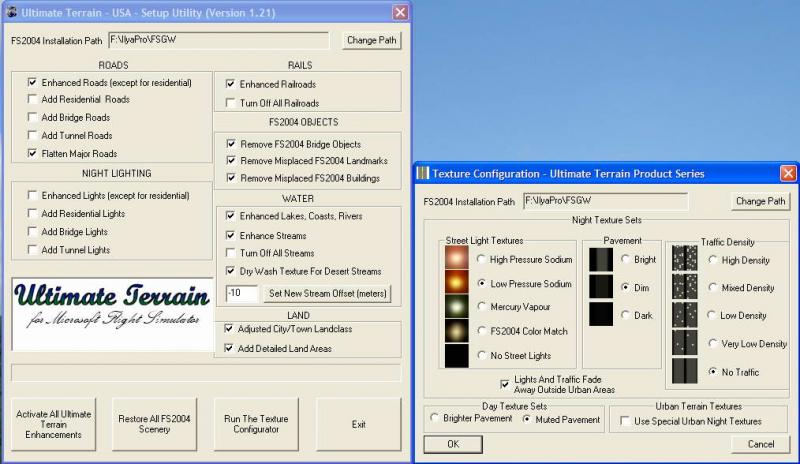Image resolution: width=800 pixels, height=464 pixels.
Task: Select Muted Pavement day texture
Action: 527,419
